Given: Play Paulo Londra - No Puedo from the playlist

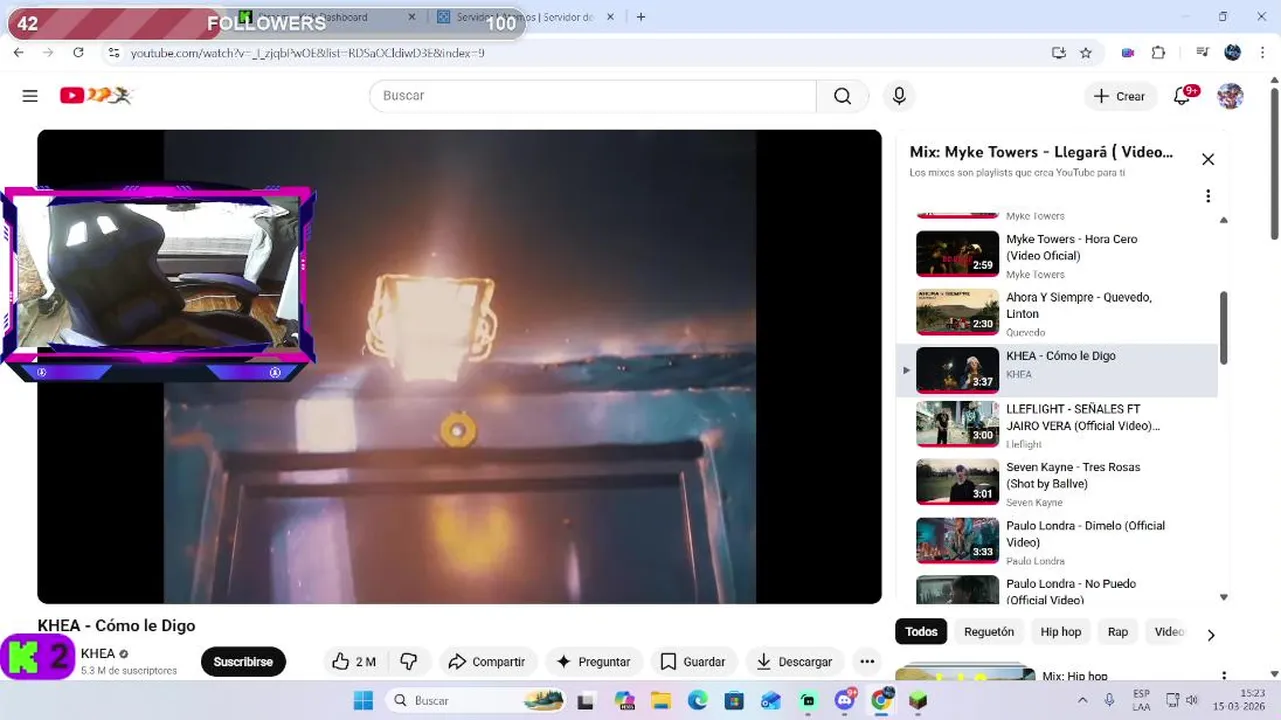Looking at the screenshot, I should pos(1057,589).
